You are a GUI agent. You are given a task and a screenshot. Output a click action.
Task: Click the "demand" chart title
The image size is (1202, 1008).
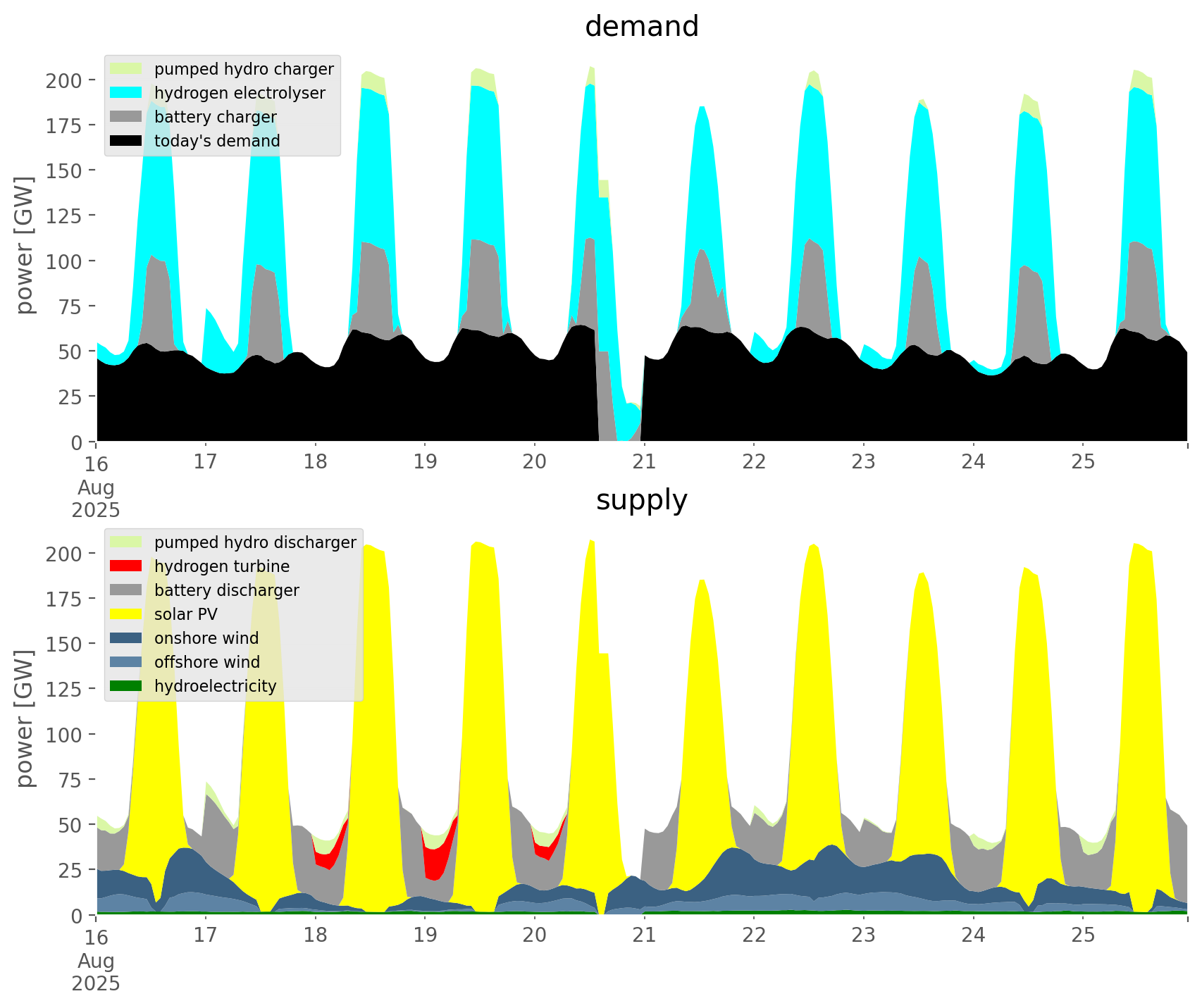coord(641,27)
